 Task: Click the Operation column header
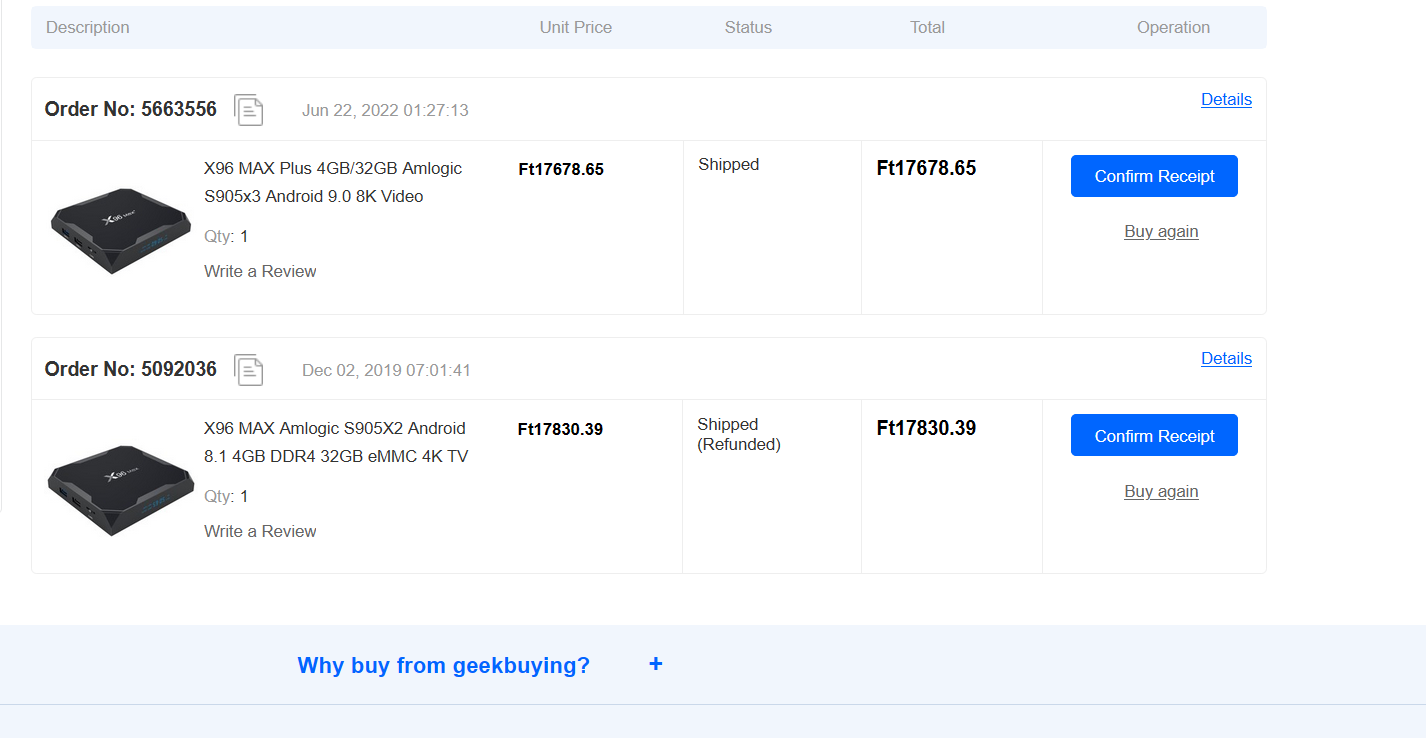pos(1173,27)
